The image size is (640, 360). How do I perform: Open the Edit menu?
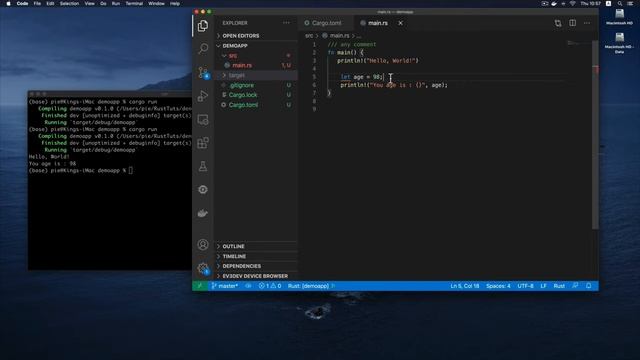50,3
